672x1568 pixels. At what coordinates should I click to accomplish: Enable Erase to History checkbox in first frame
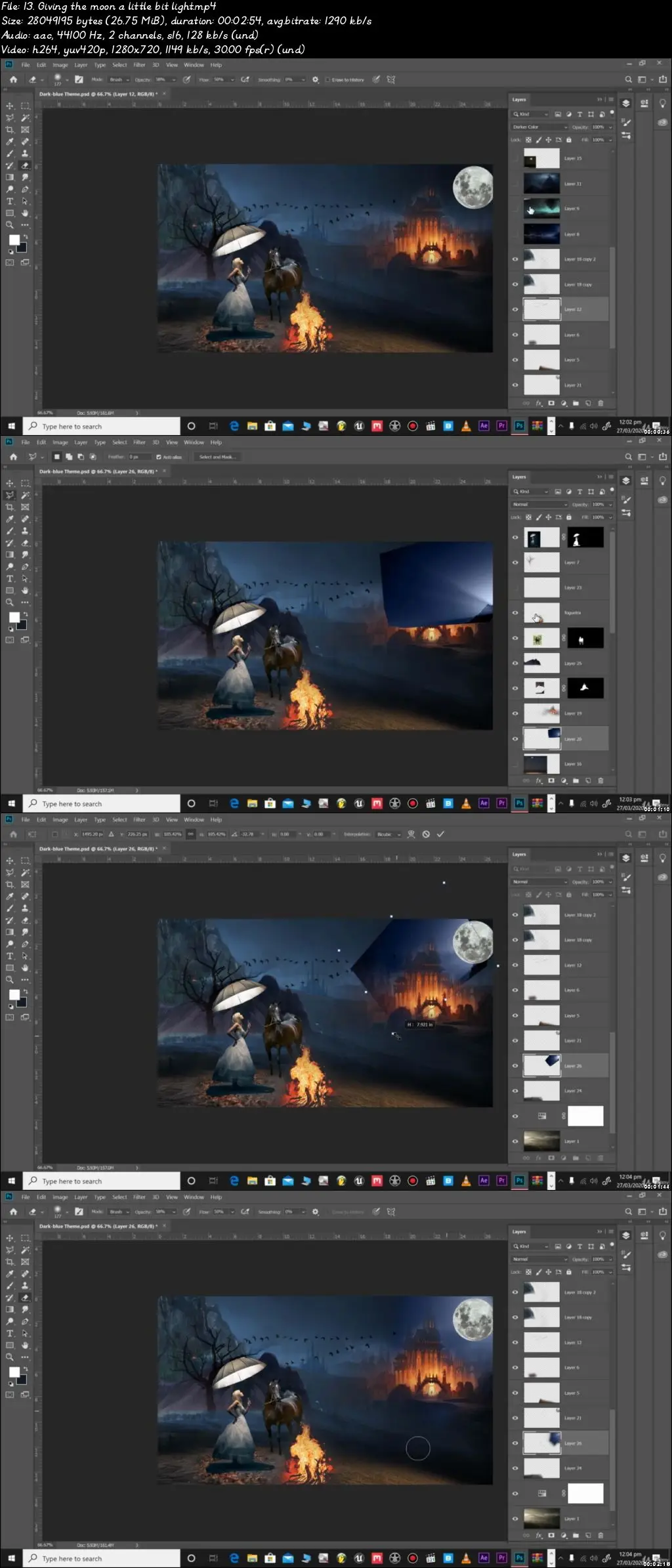[x=327, y=79]
